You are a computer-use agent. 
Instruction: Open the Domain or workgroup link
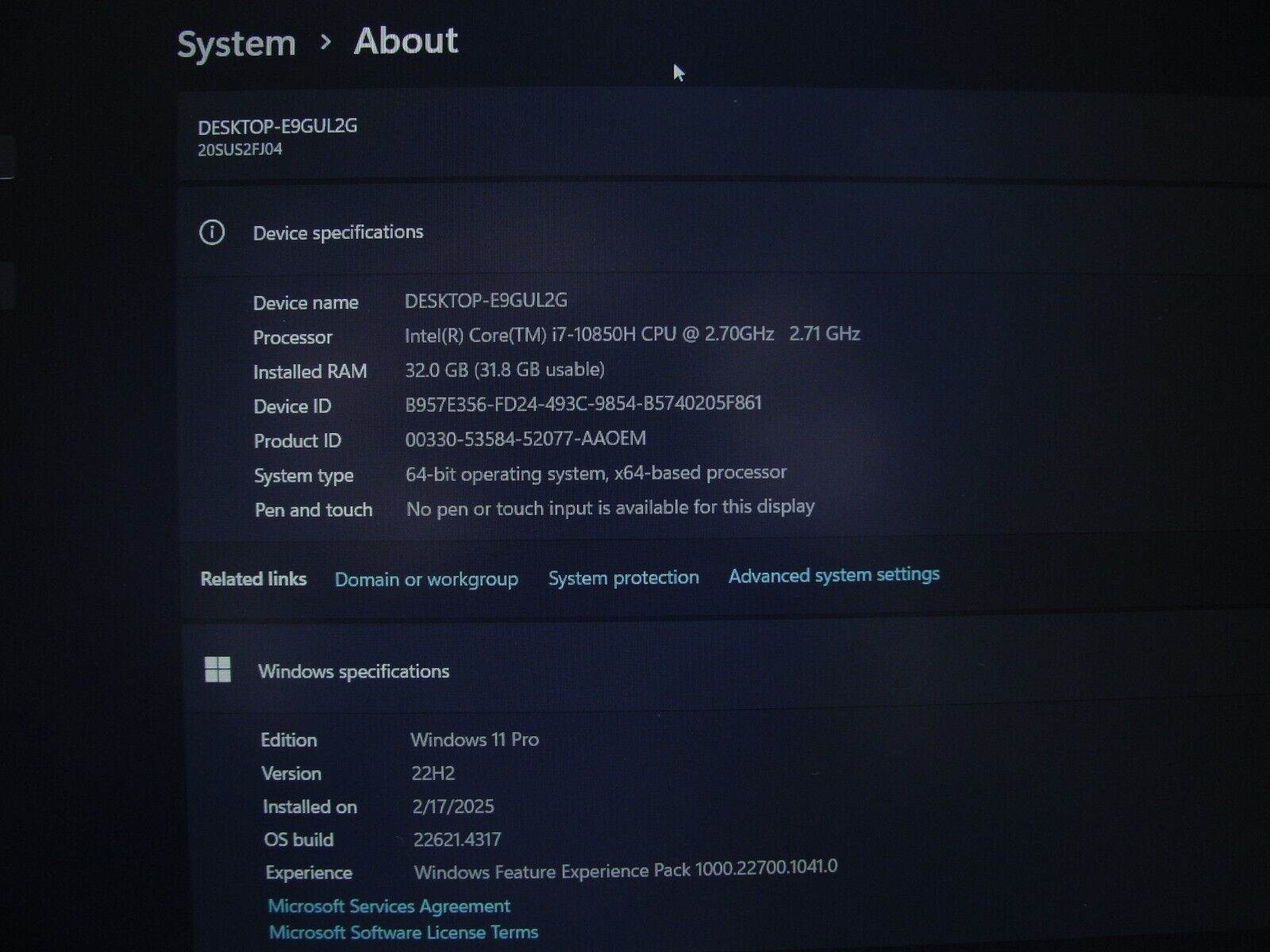click(426, 579)
